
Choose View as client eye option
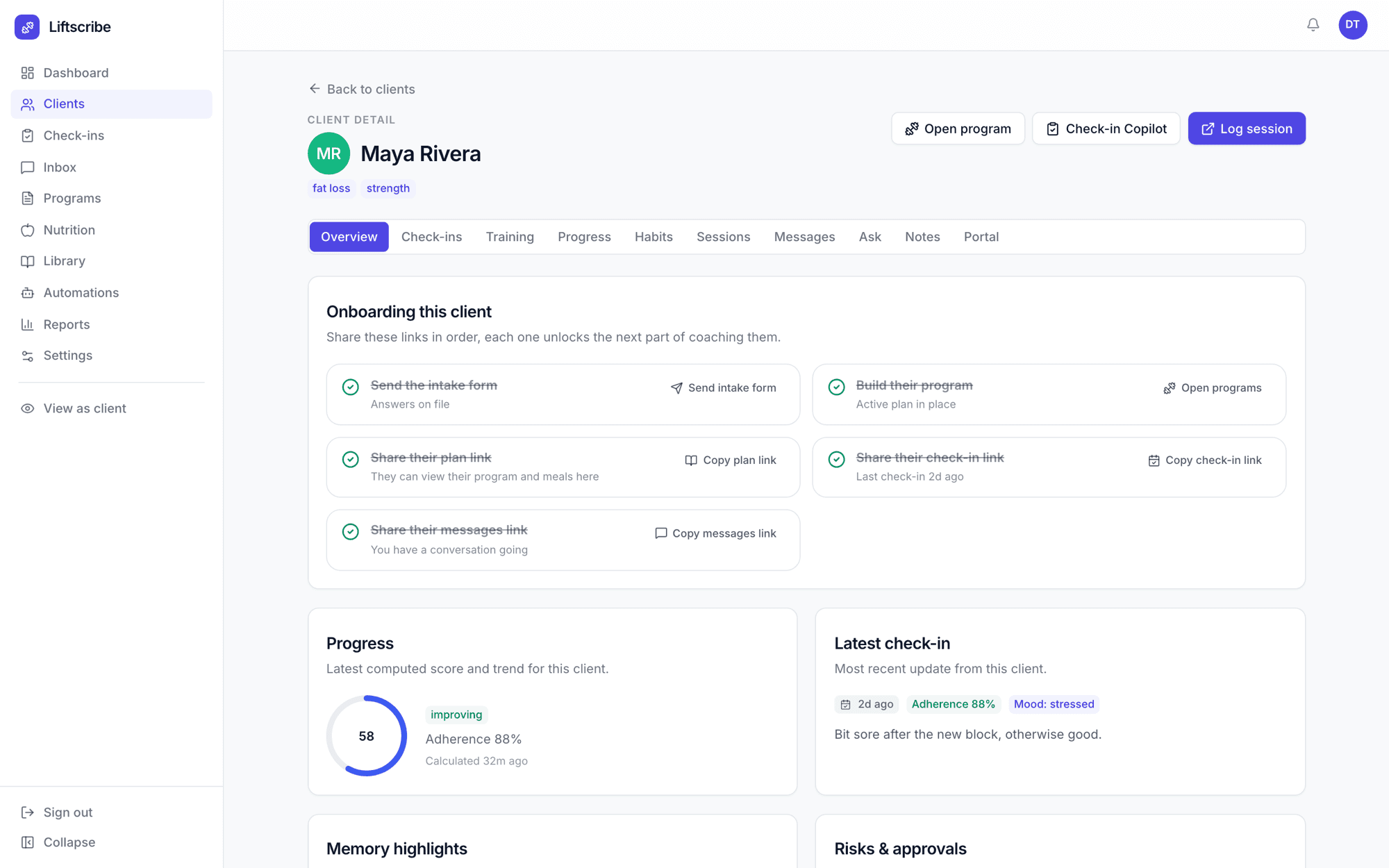tap(111, 408)
